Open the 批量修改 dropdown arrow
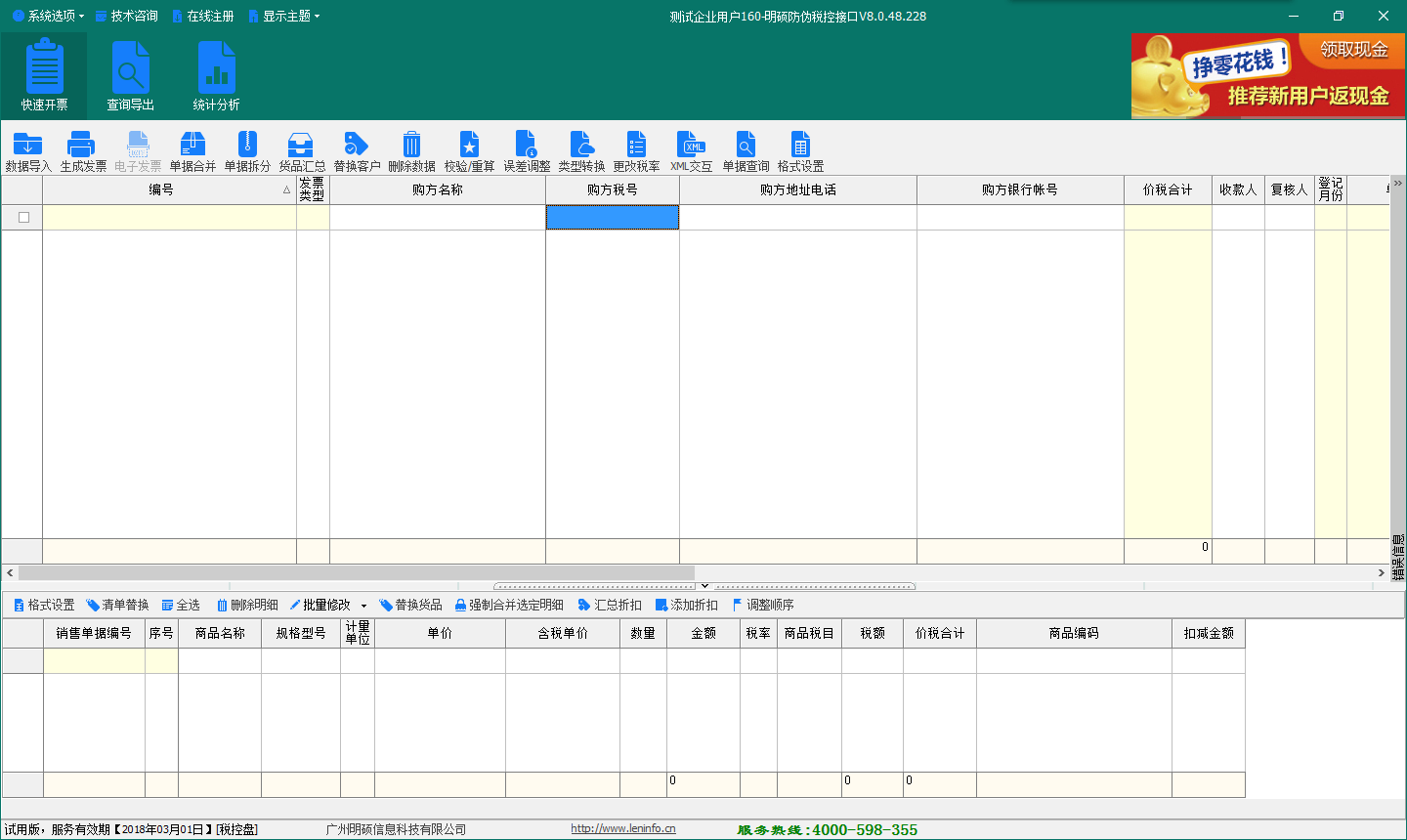1407x840 pixels. click(363, 606)
